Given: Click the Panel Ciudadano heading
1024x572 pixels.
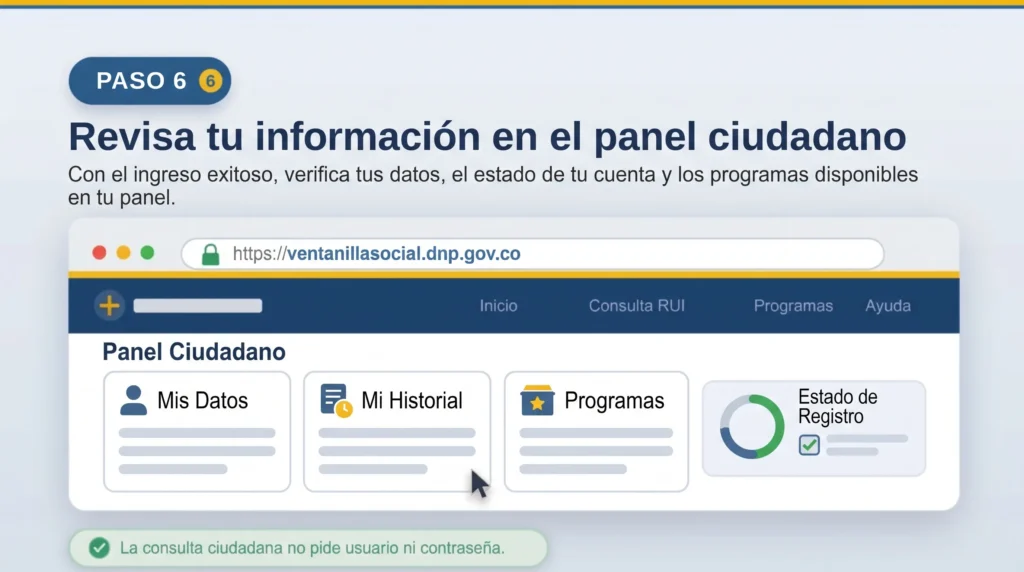Looking at the screenshot, I should tap(194, 352).
